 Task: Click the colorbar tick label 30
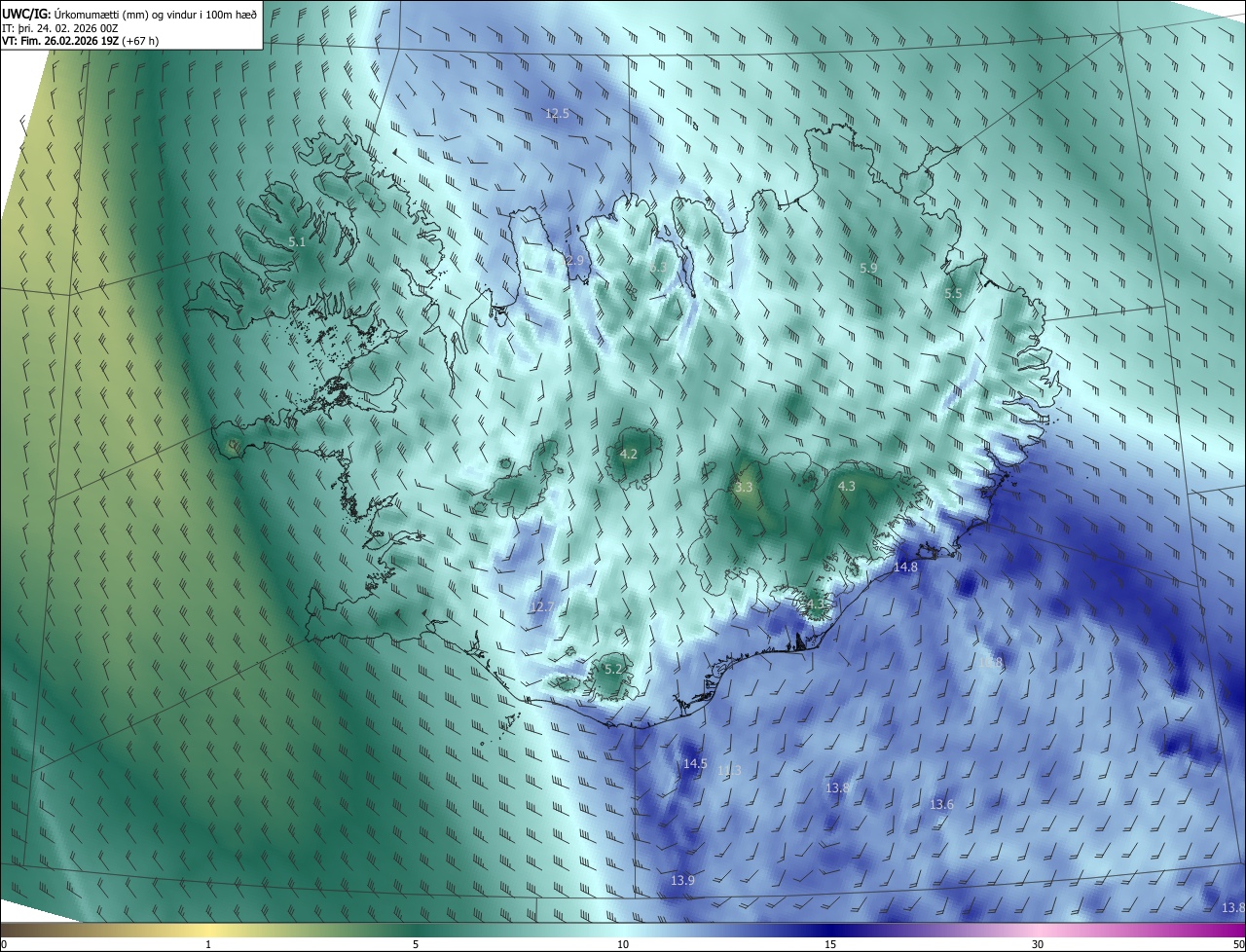[x=1038, y=944]
